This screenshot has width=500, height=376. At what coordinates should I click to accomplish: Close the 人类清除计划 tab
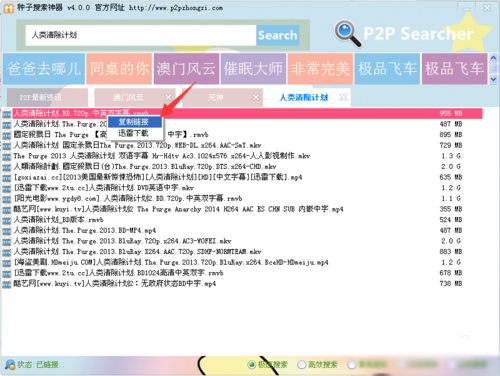343,97
